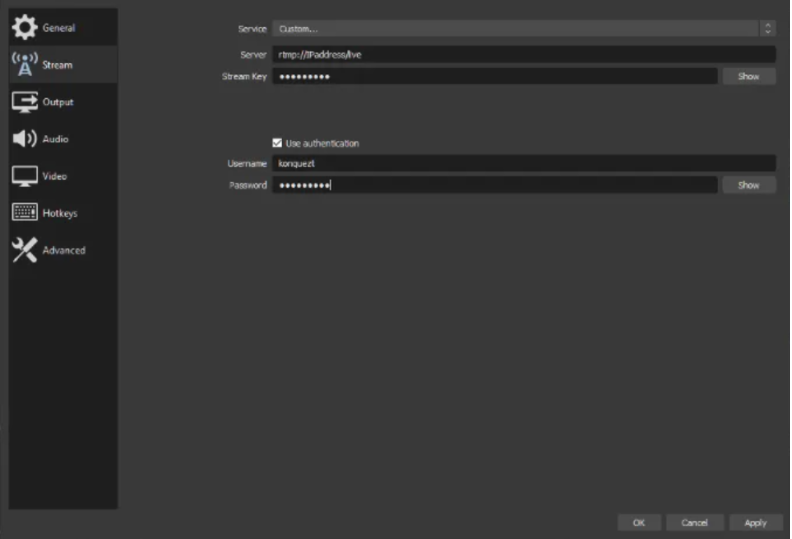
Task: Confirm settings with OK
Action: (639, 522)
